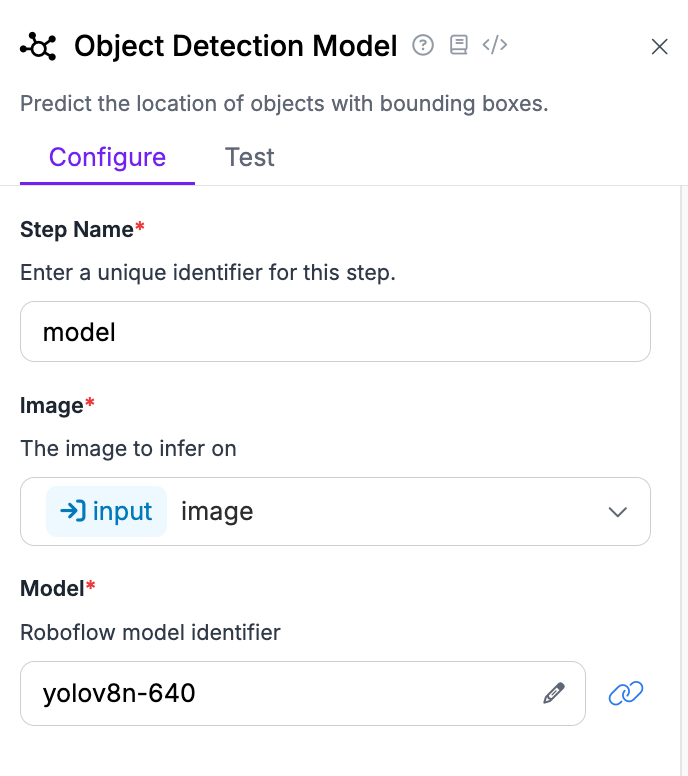The width and height of the screenshot is (688, 776).
Task: Click the input arrow badge in Image selector
Action: point(106,512)
